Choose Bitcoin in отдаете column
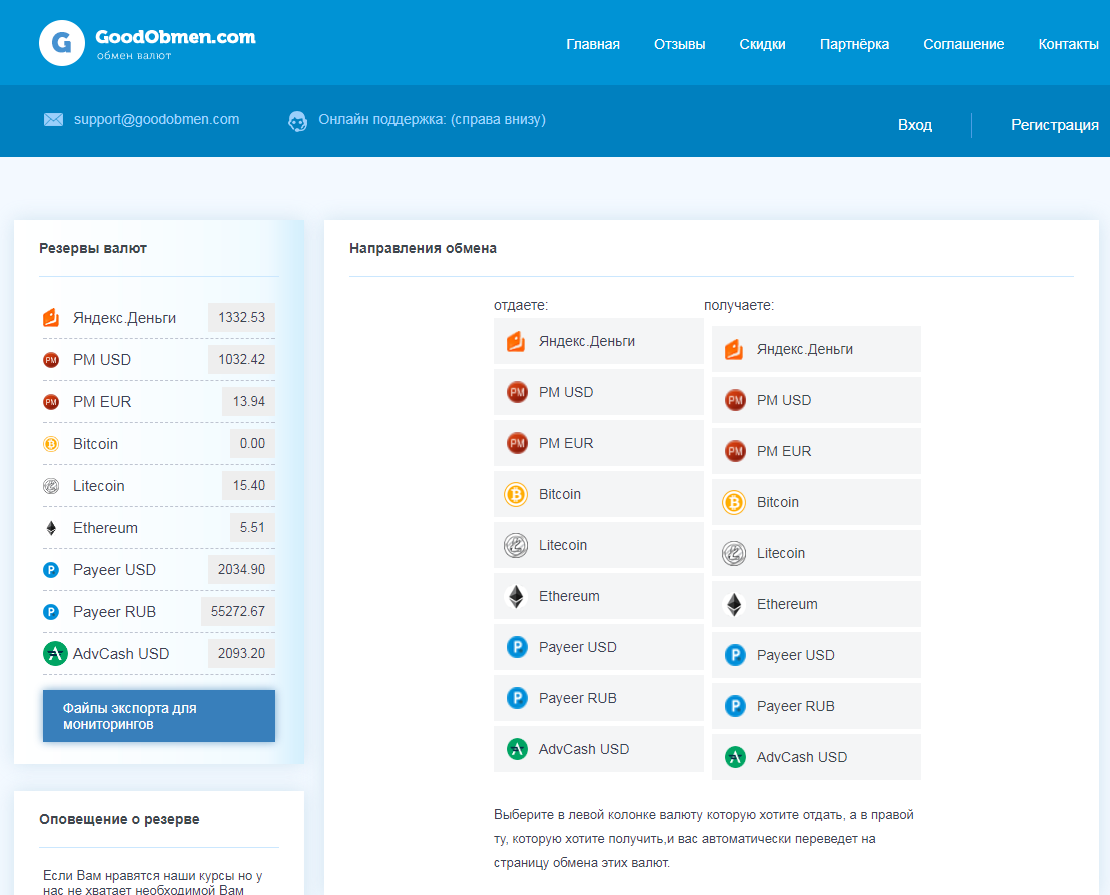Screen dimensions: 1110x895 (x=599, y=494)
